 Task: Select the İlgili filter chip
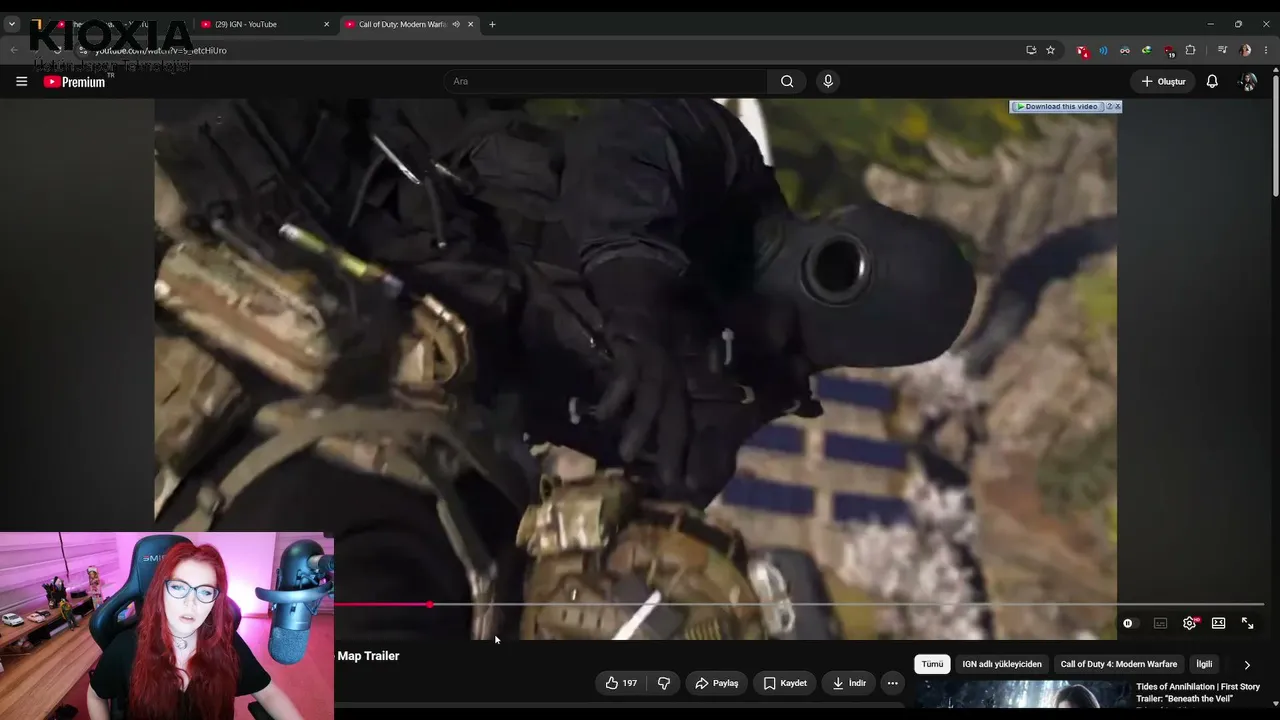click(x=1204, y=664)
